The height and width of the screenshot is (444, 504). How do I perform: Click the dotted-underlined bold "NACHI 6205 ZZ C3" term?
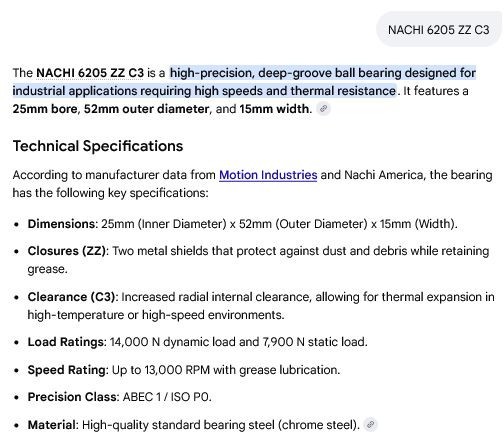(90, 73)
